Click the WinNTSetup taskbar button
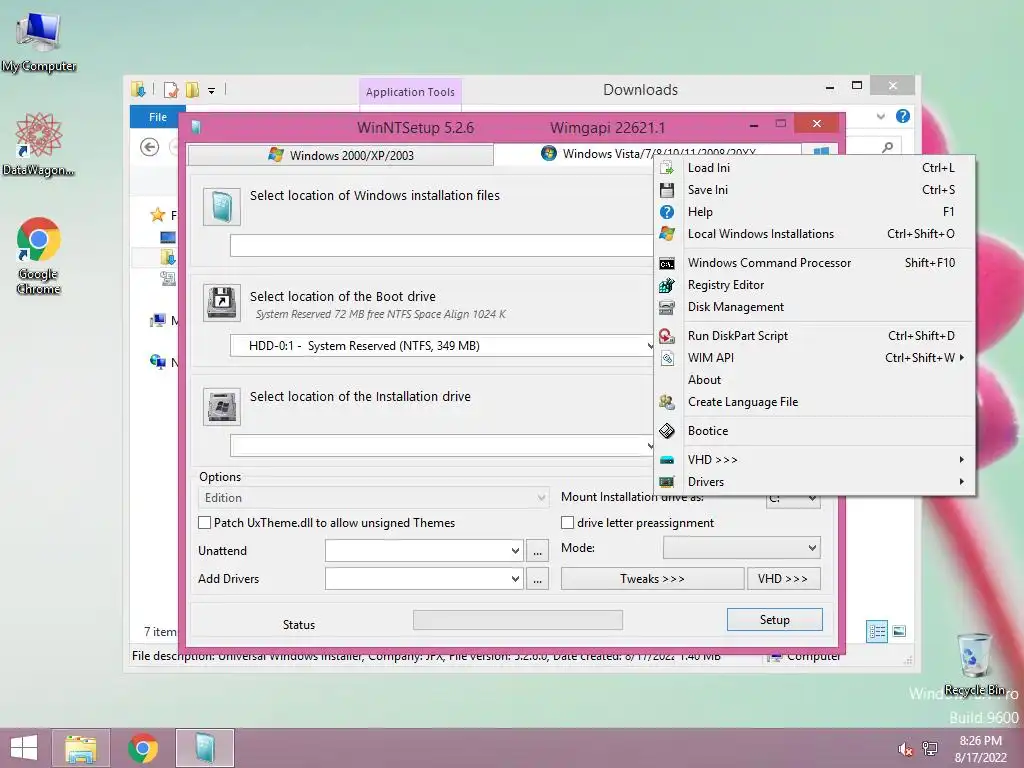The height and width of the screenshot is (768, 1024). coord(205,748)
